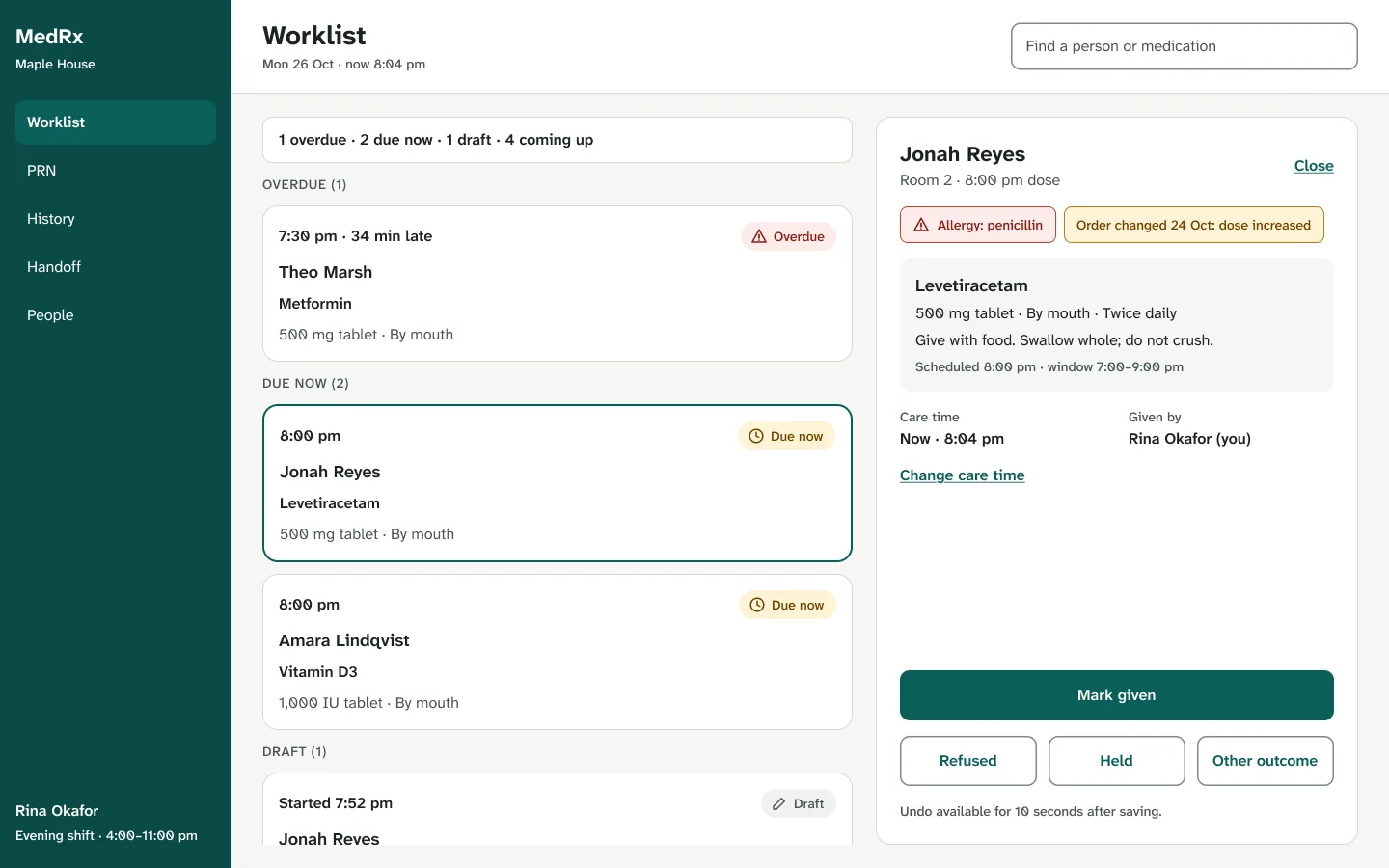1389x868 pixels.
Task: Click the Allergy: penicillin alert tag
Action: [x=978, y=225]
